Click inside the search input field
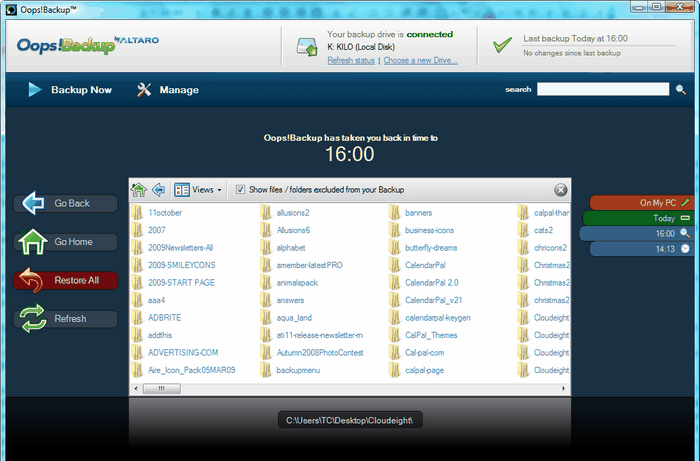Viewport: 700px width, 461px height. tap(603, 89)
